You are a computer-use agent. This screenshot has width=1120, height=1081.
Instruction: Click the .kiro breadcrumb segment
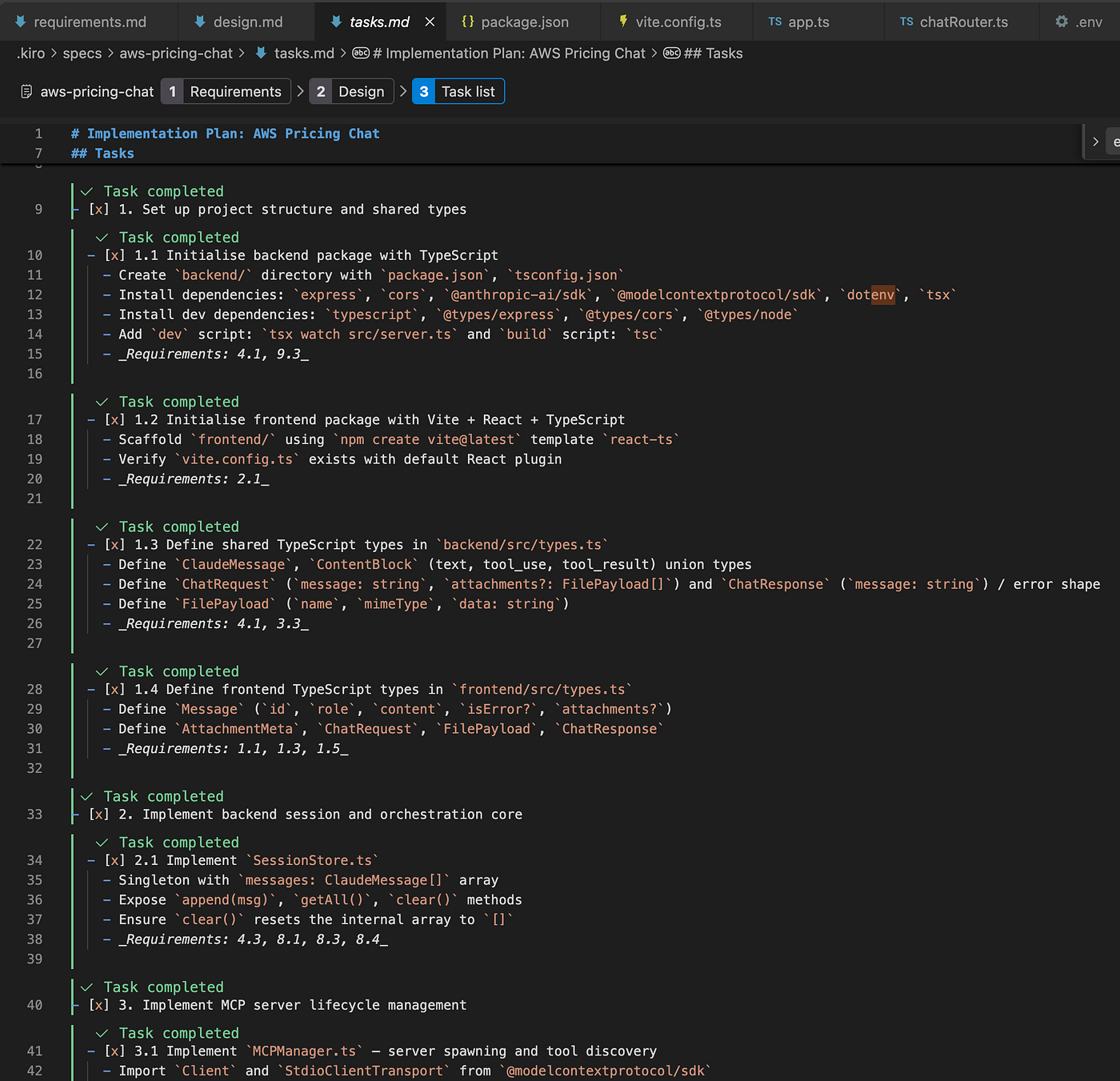click(31, 53)
